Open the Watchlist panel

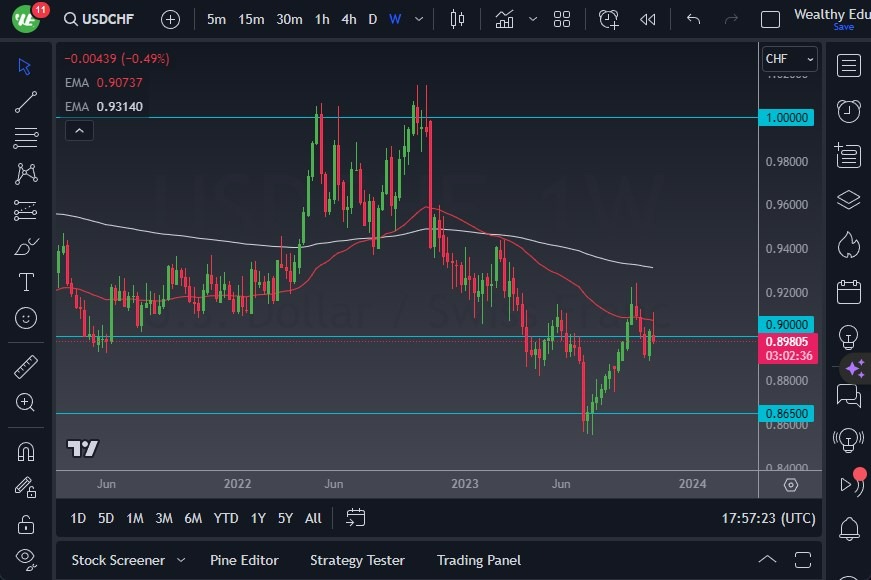[x=848, y=65]
